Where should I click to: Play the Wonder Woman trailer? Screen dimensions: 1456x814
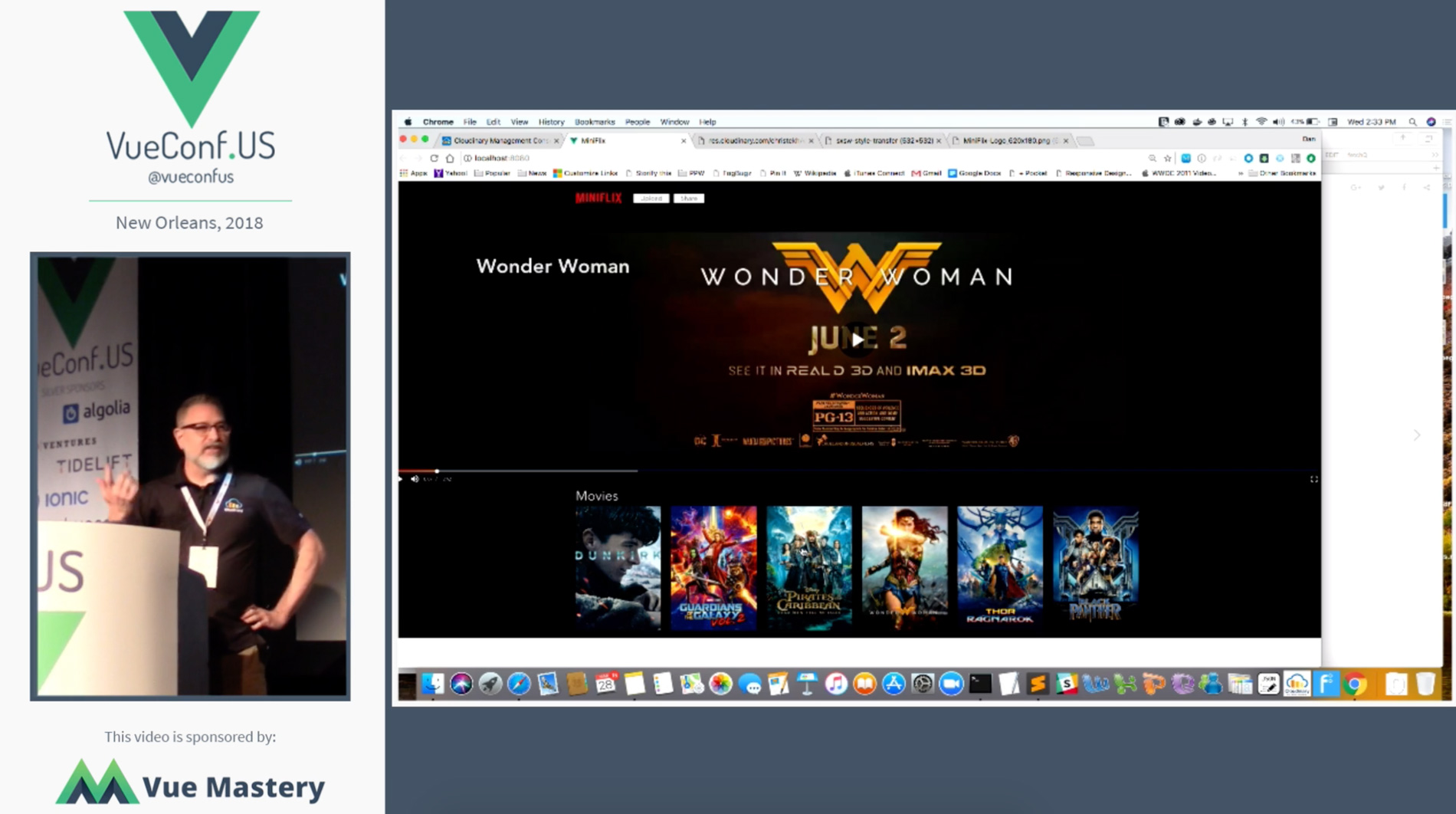pos(857,340)
